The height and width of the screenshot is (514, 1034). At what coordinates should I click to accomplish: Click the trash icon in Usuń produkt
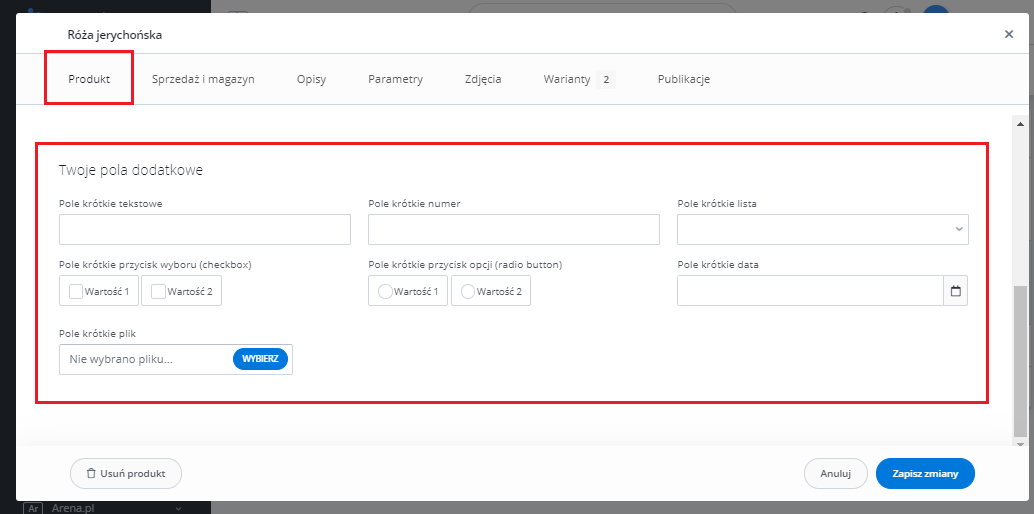click(x=91, y=473)
